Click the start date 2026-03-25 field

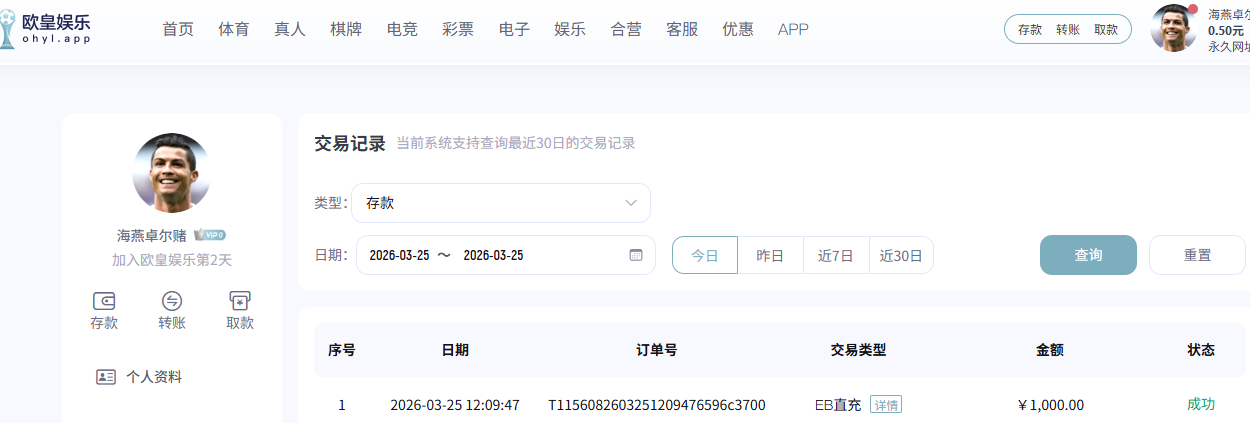(x=399, y=255)
